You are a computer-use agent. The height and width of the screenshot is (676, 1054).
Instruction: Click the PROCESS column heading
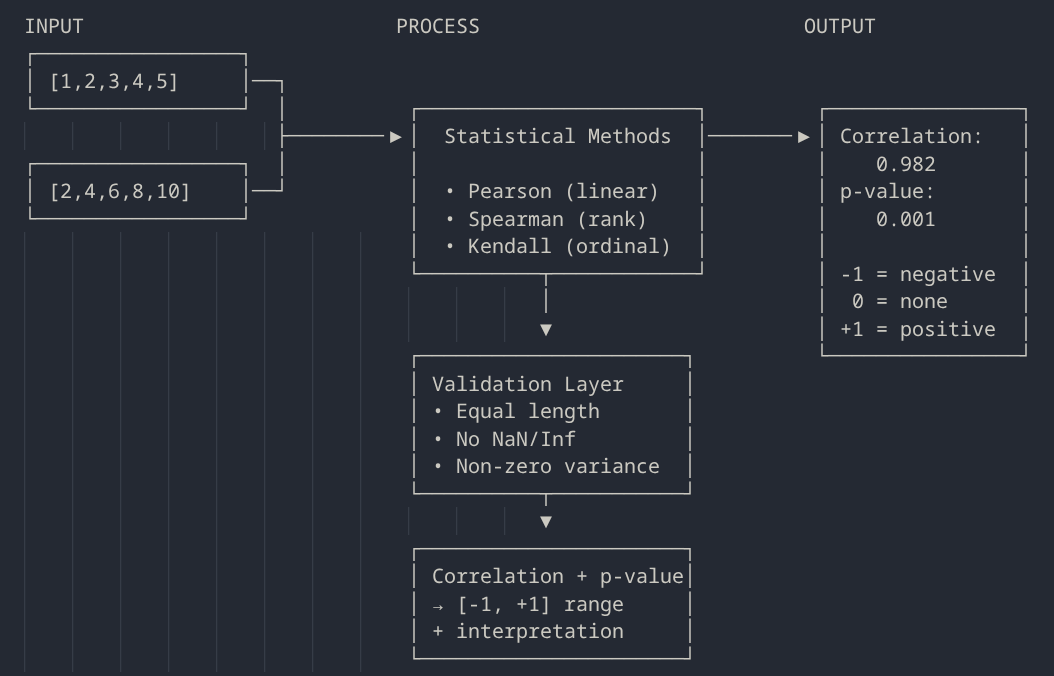point(438,26)
